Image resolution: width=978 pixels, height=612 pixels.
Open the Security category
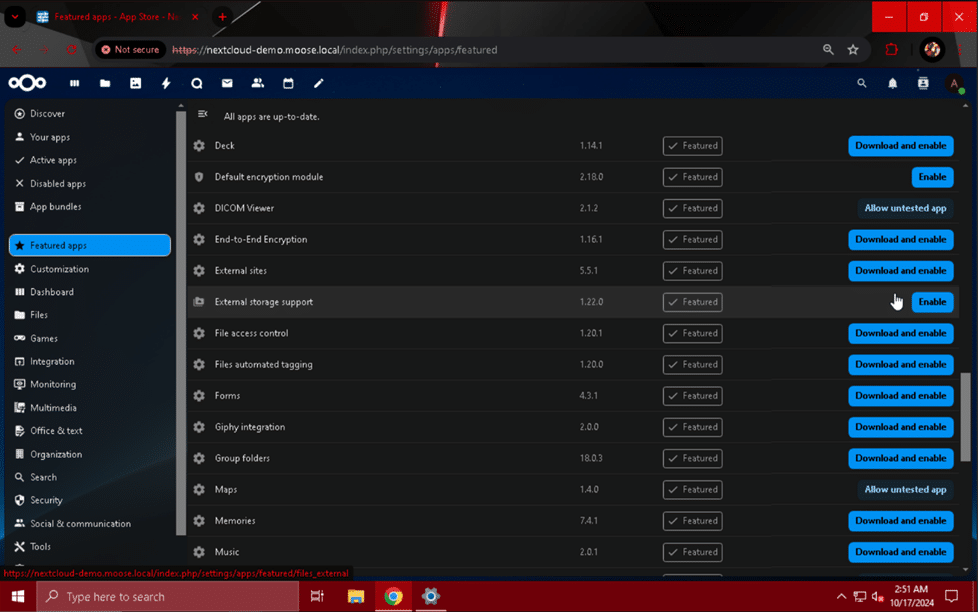(x=90, y=500)
